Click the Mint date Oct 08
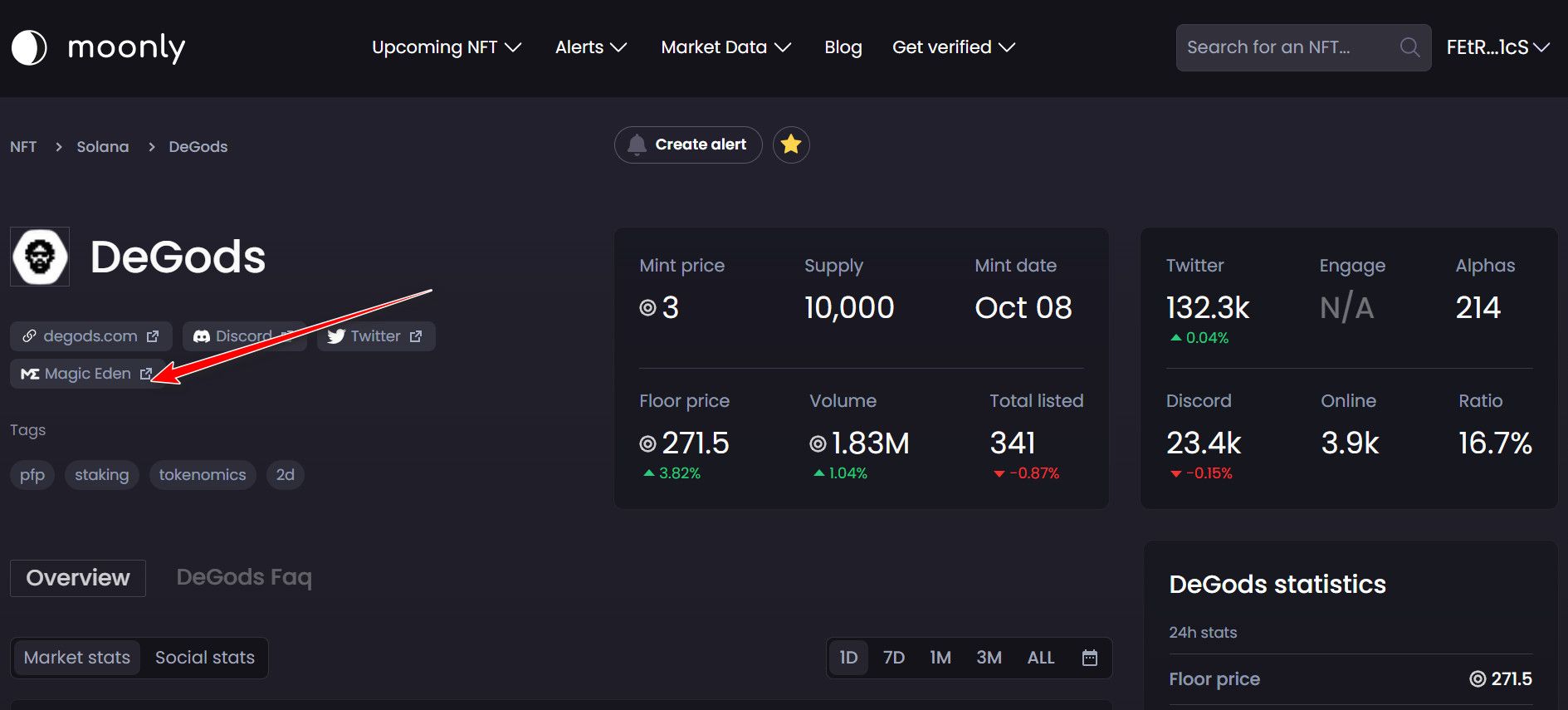The height and width of the screenshot is (710, 1568). tap(1023, 308)
